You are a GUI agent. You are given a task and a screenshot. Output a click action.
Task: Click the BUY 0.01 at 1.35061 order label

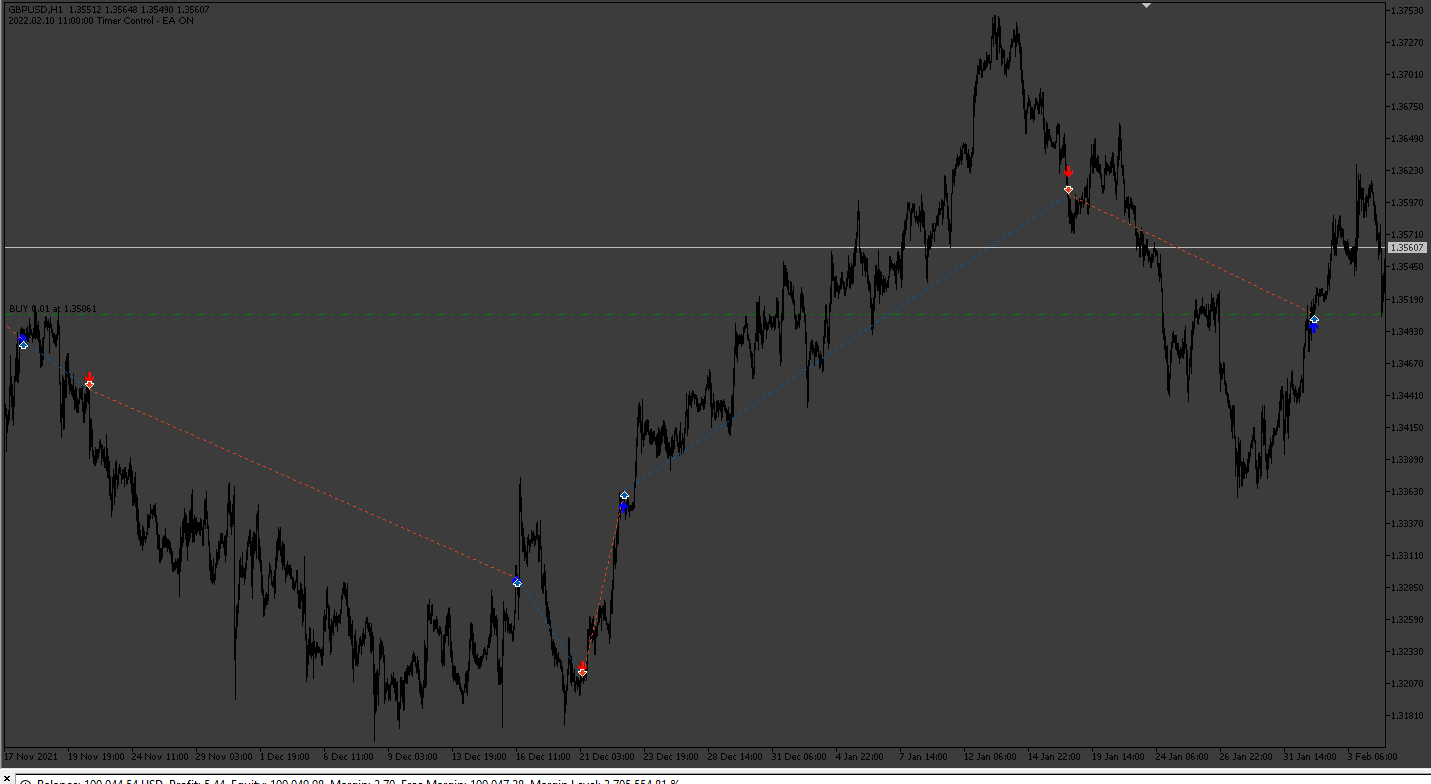(x=53, y=309)
